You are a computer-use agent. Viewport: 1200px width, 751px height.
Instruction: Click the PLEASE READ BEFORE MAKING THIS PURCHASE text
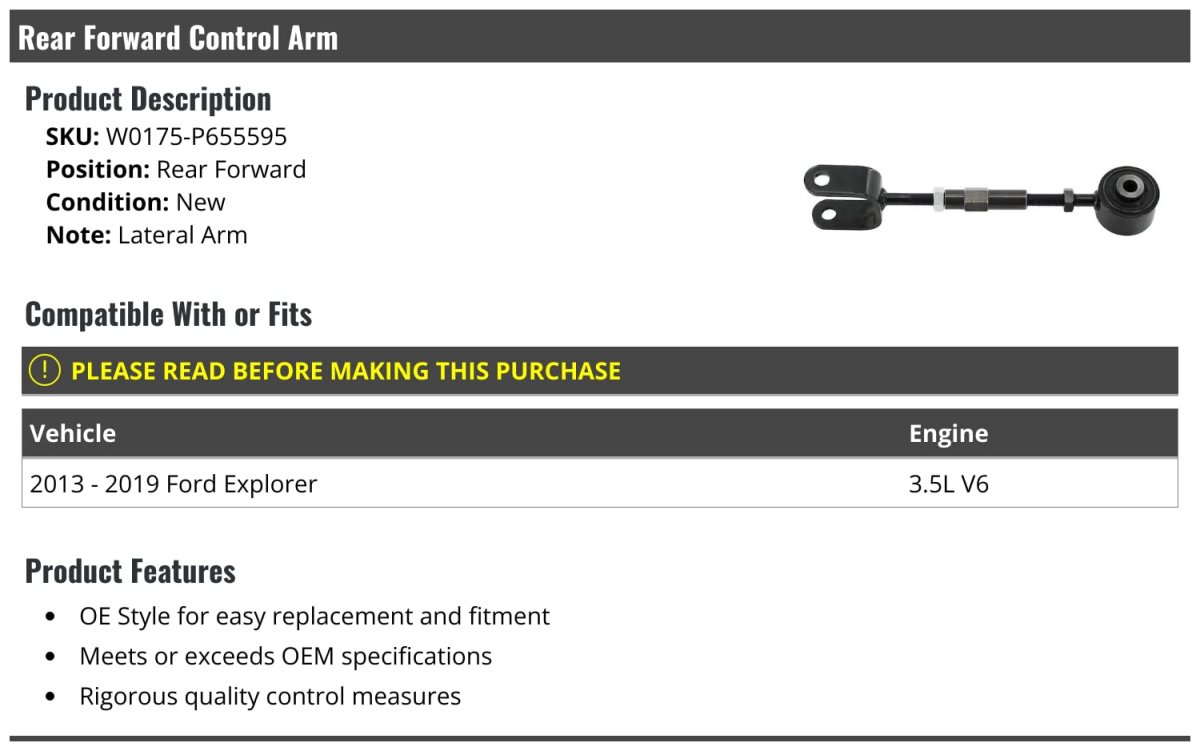coord(346,371)
